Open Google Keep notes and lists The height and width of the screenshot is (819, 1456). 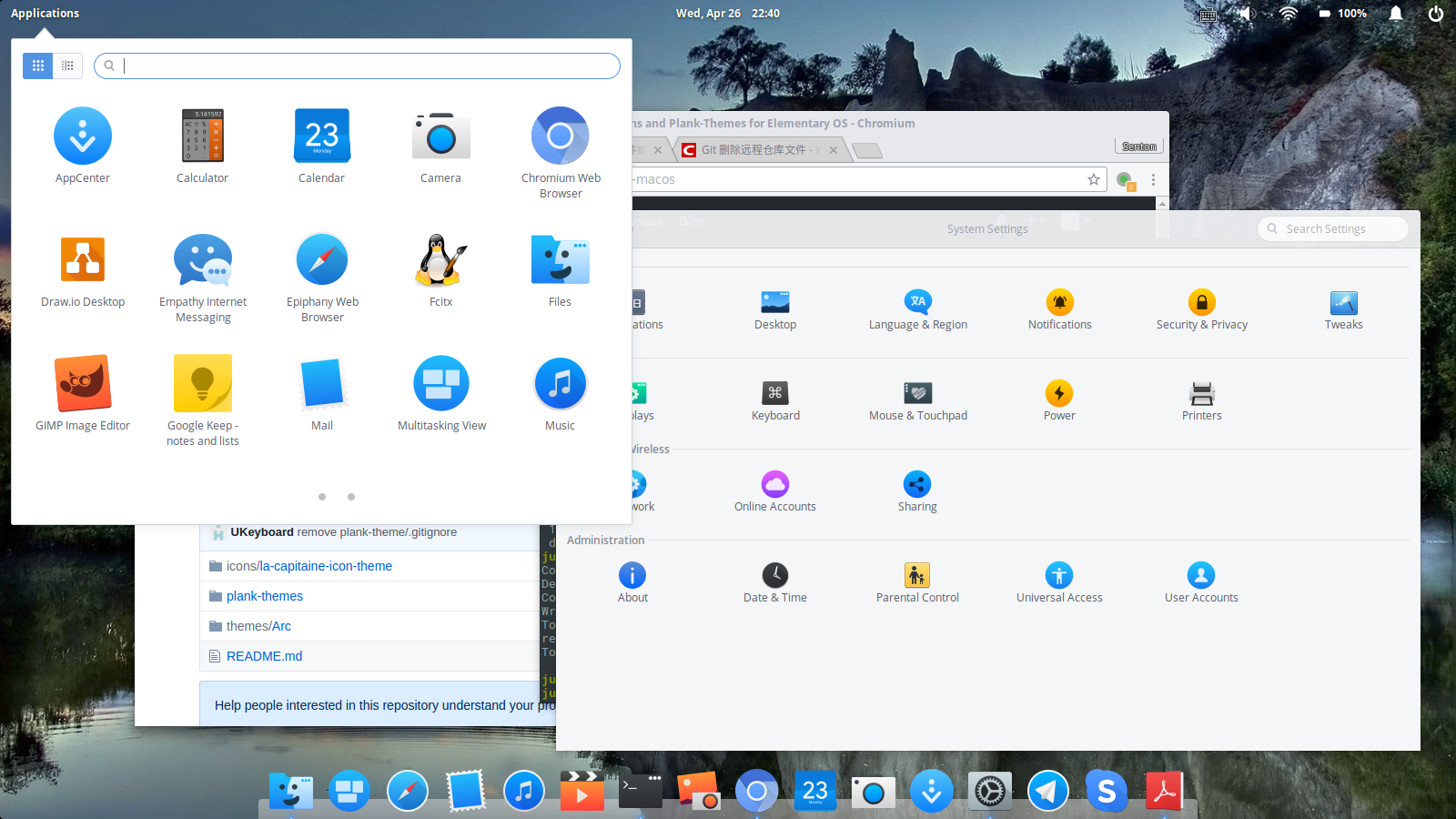pyautogui.click(x=202, y=400)
